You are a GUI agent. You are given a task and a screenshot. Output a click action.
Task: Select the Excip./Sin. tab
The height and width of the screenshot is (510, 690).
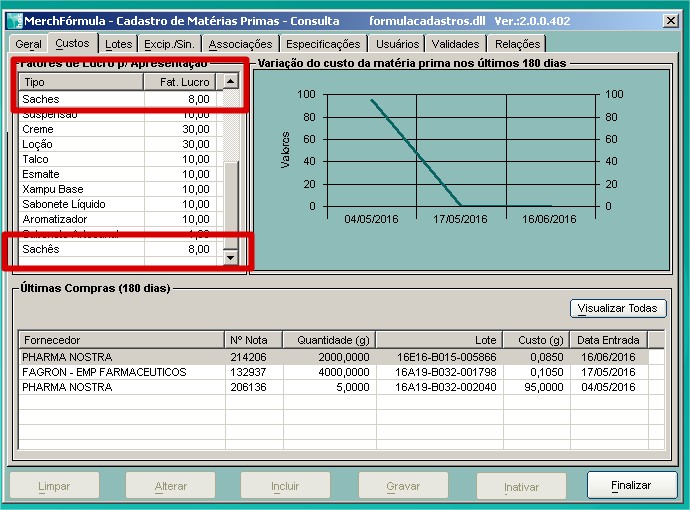click(170, 44)
